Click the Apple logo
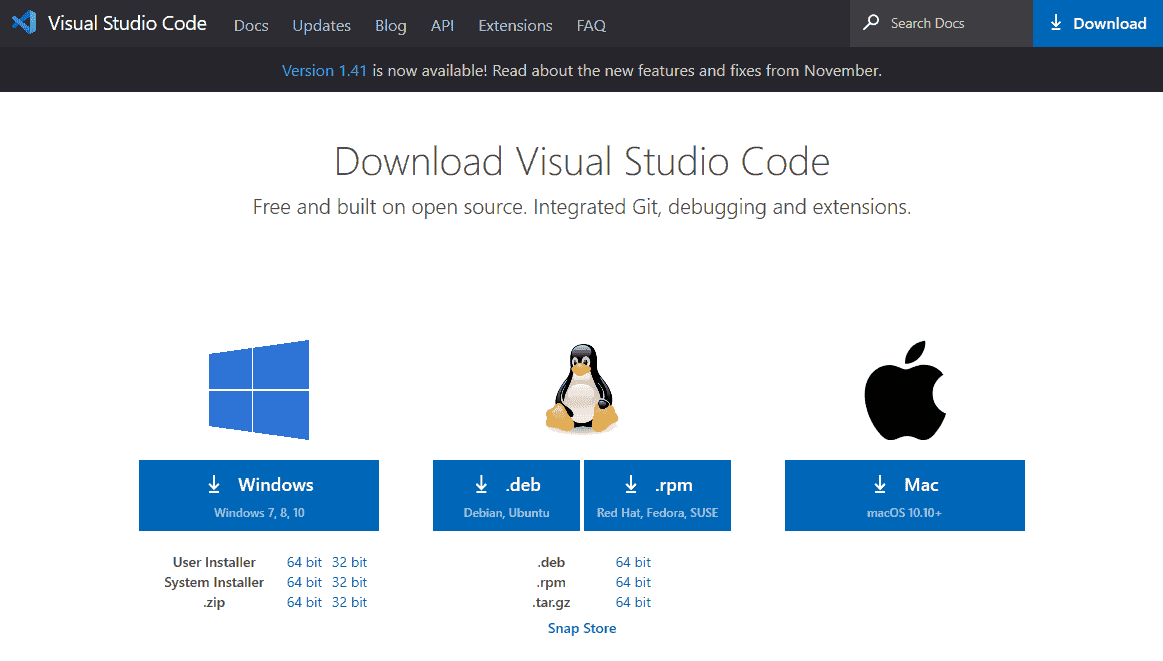This screenshot has width=1163, height=661. pyautogui.click(x=905, y=390)
